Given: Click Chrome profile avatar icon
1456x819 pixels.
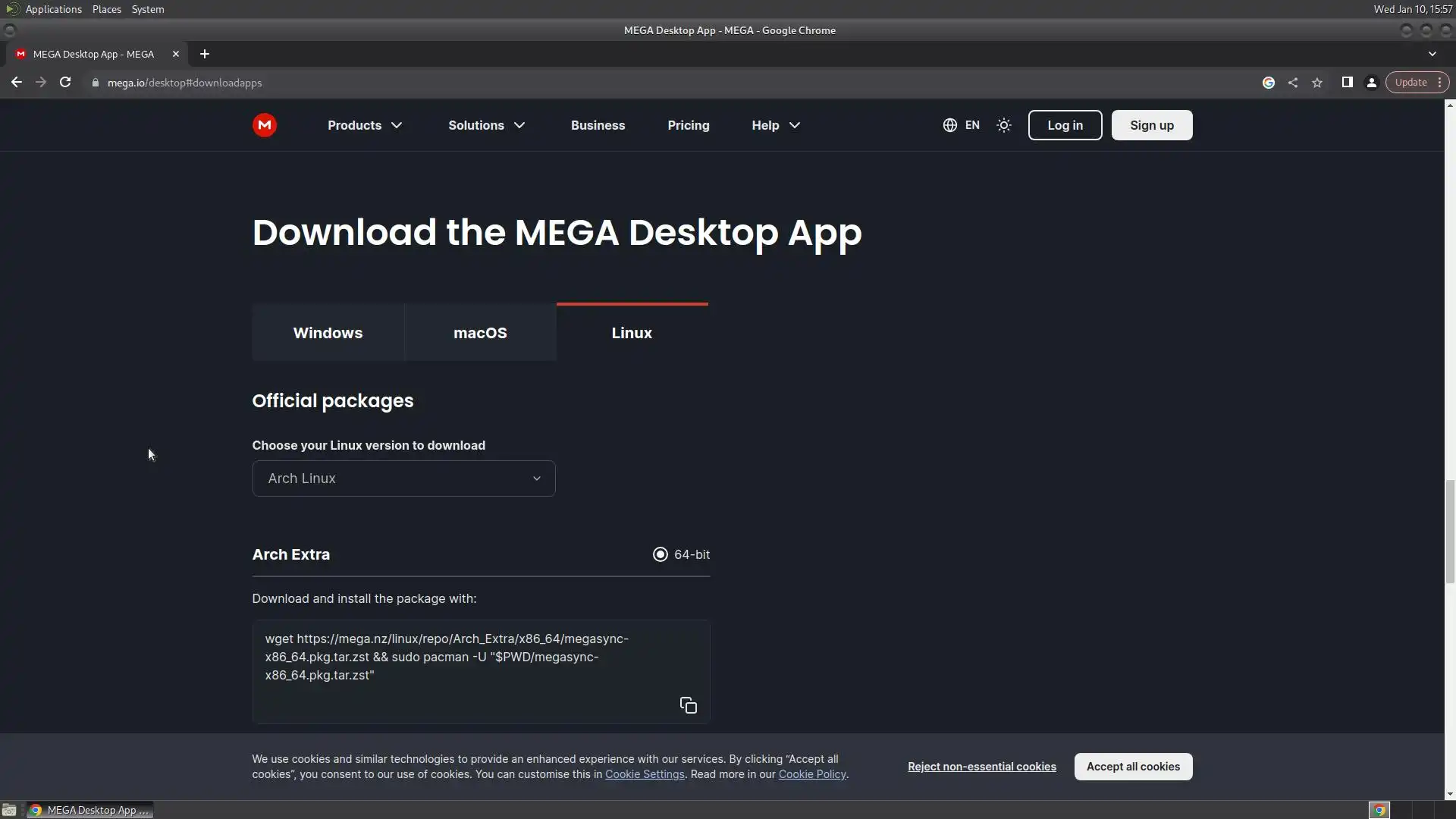Looking at the screenshot, I should (1371, 83).
